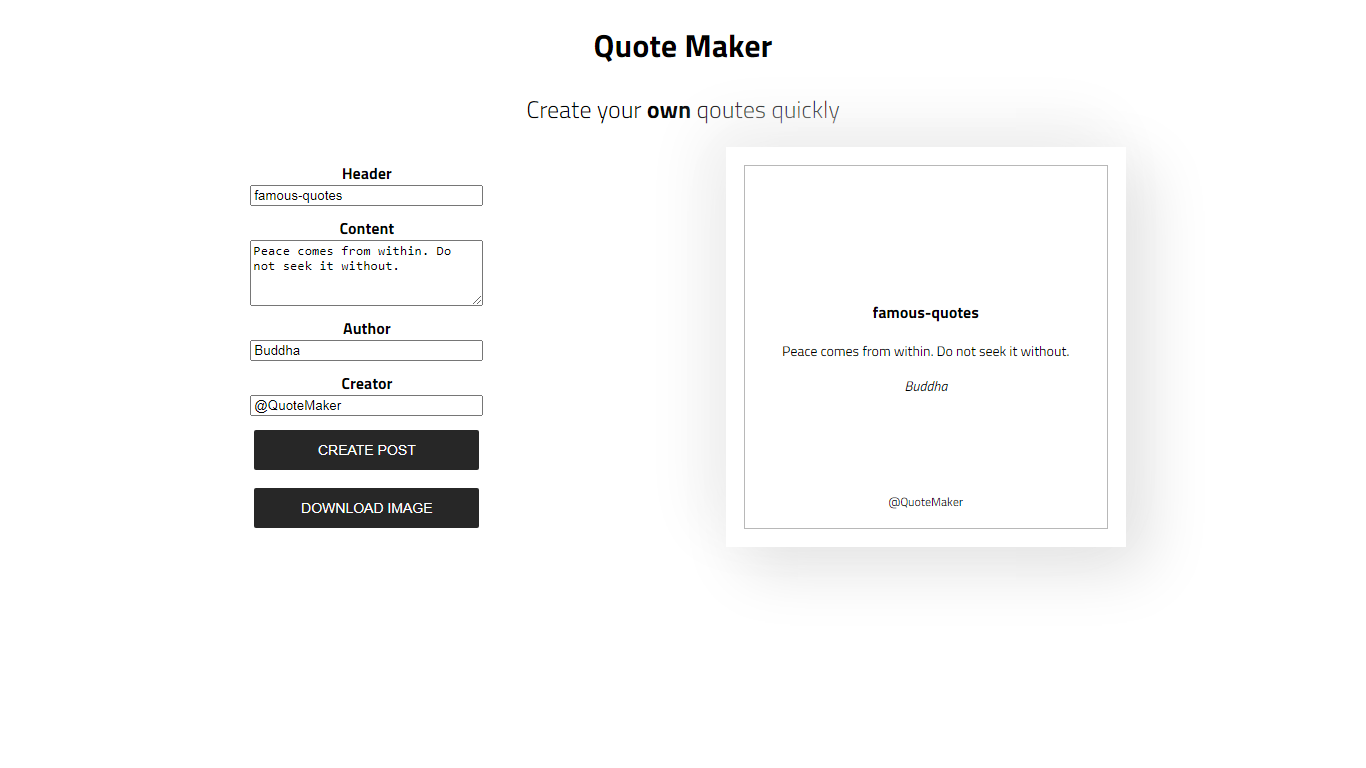This screenshot has width=1366, height=768.
Task: Click the famous-quotes heading in the preview card
Action: (x=926, y=313)
